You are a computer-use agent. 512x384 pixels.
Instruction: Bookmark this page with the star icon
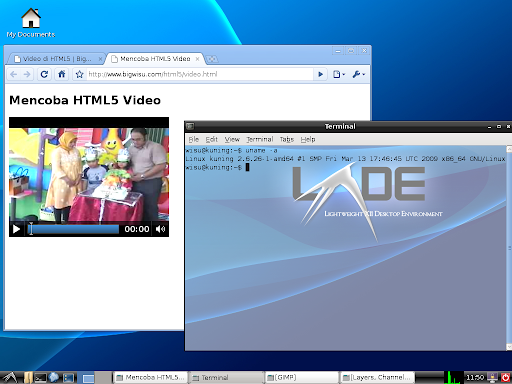79,74
